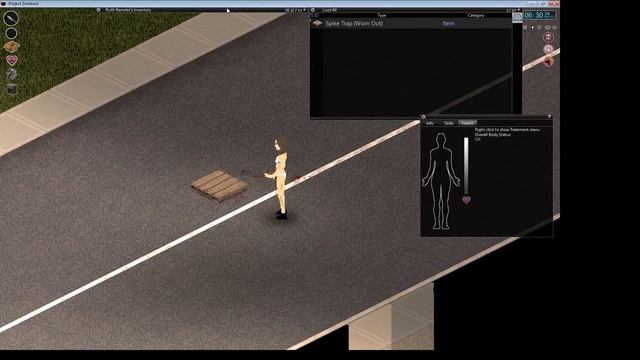Viewport: 640px width, 360px height.
Task: Close the character health window
Action: 423,117
